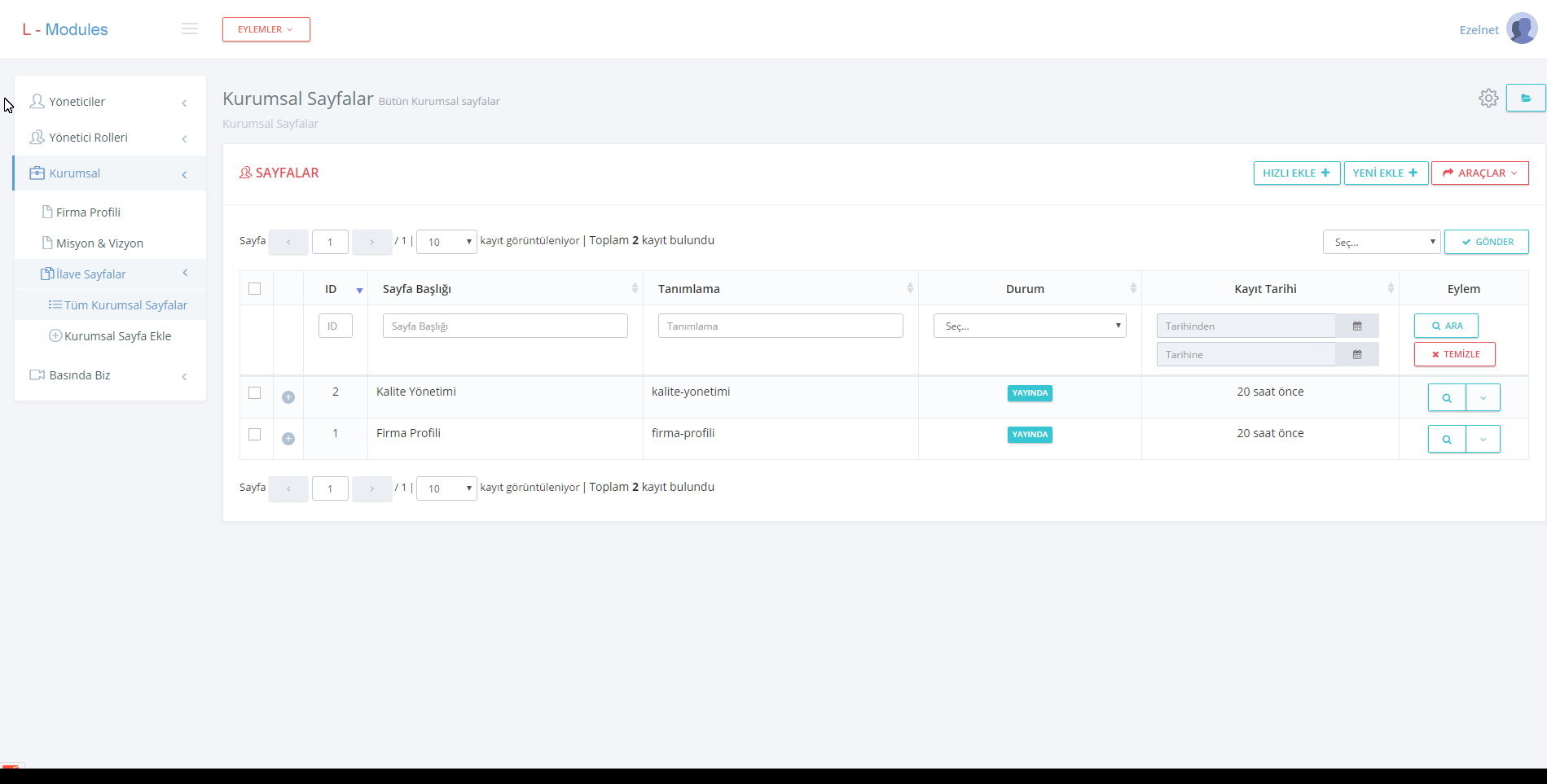This screenshot has height=784, width=1547.
Task: Focus the Tarihine date field
Action: [x=1246, y=354]
